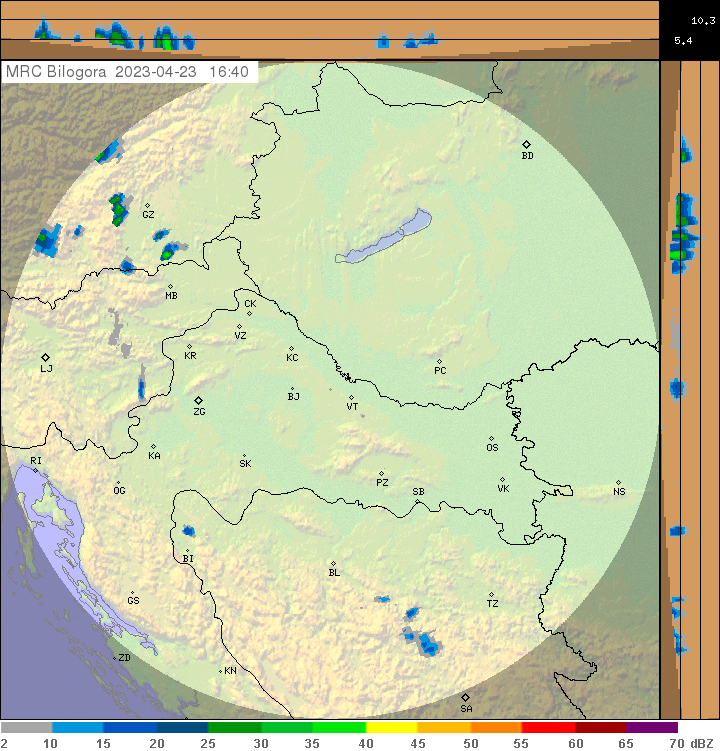The width and height of the screenshot is (720, 751).
Task: Click the OS city marker
Action: coord(491,438)
